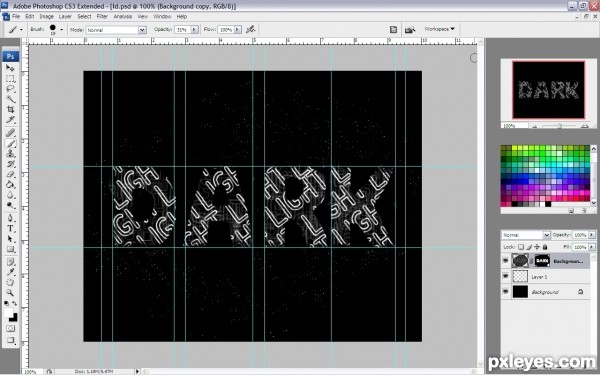Select the Zoom tool
The height and width of the screenshot is (375, 600).
point(10,293)
